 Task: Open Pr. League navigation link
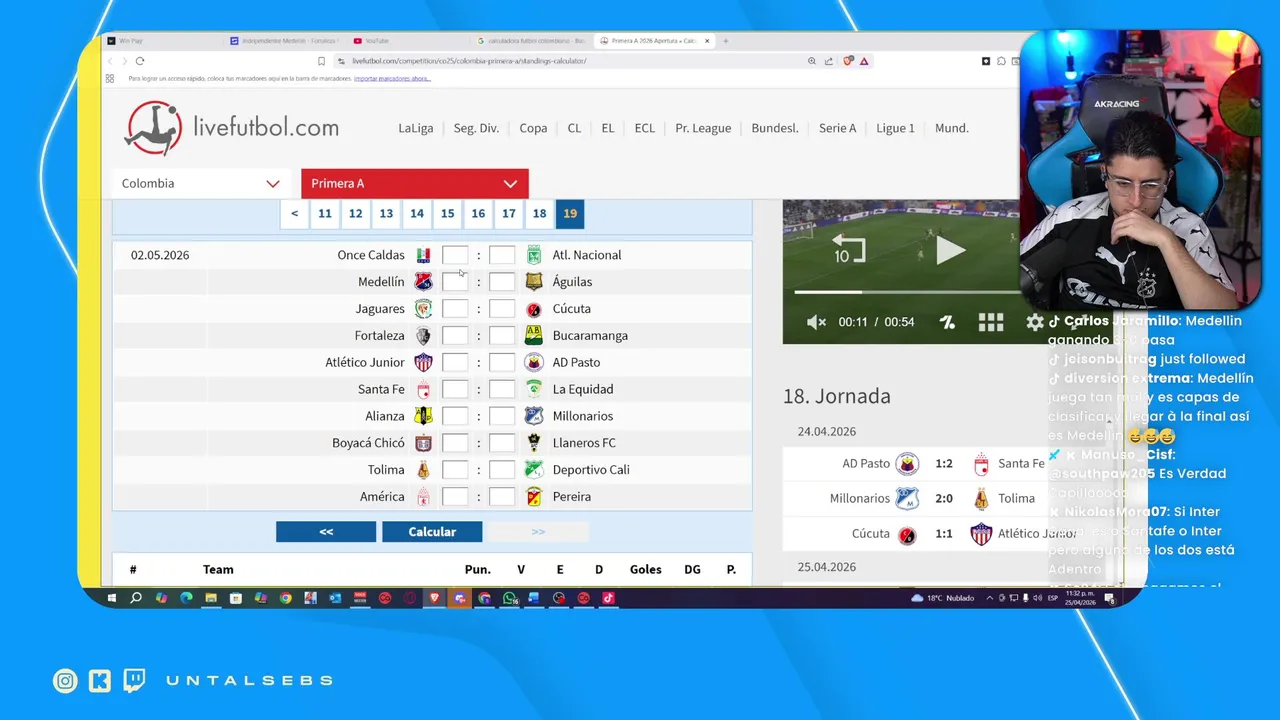click(x=703, y=128)
